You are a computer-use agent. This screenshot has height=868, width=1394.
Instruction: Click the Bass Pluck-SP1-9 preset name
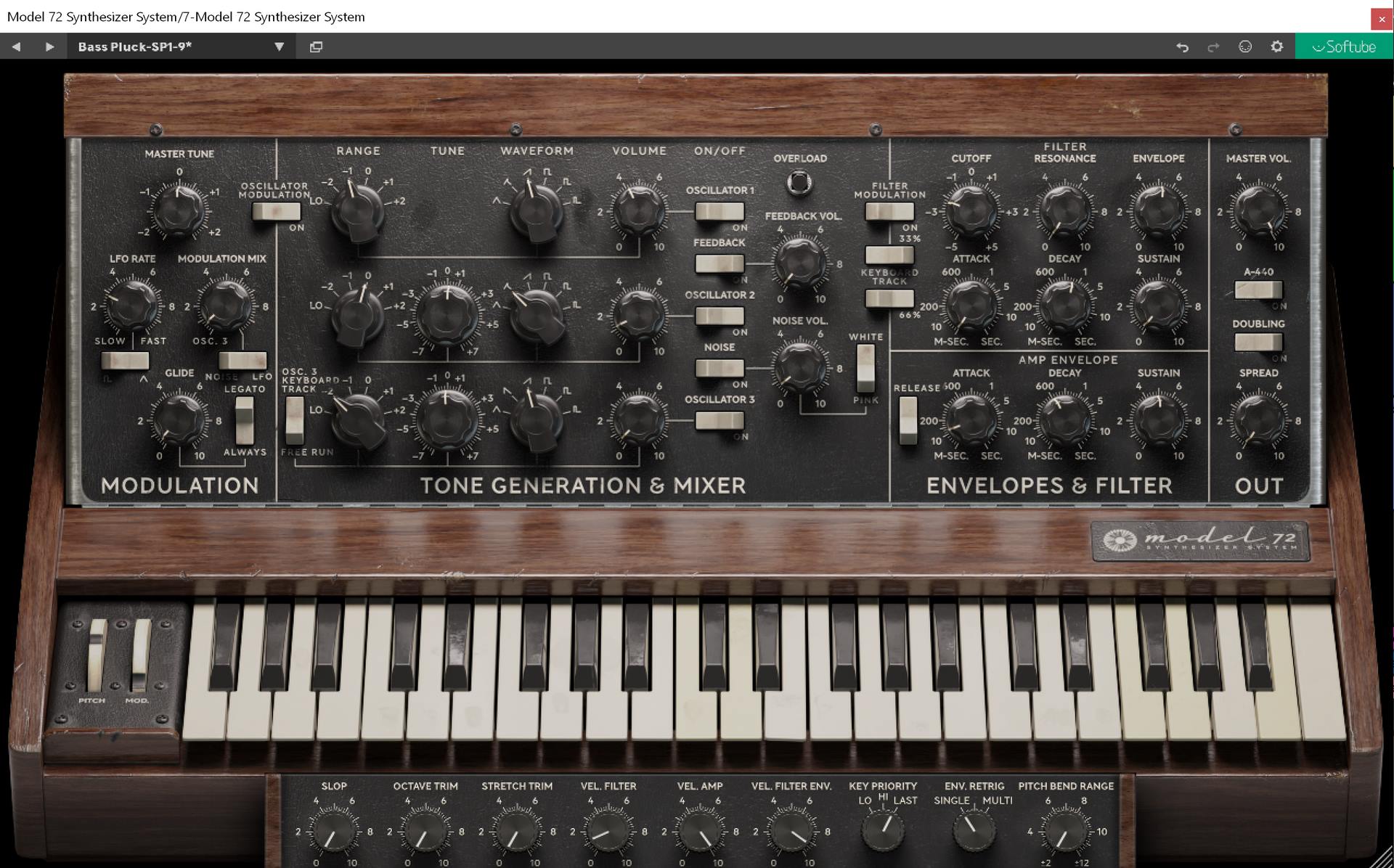click(135, 46)
